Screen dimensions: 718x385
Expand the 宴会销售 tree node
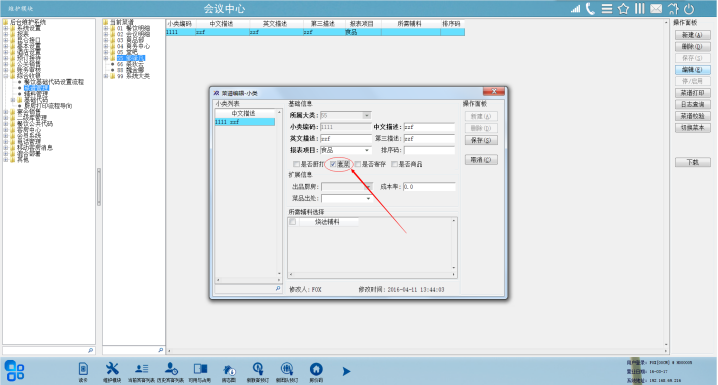pyautogui.click(x=6, y=112)
